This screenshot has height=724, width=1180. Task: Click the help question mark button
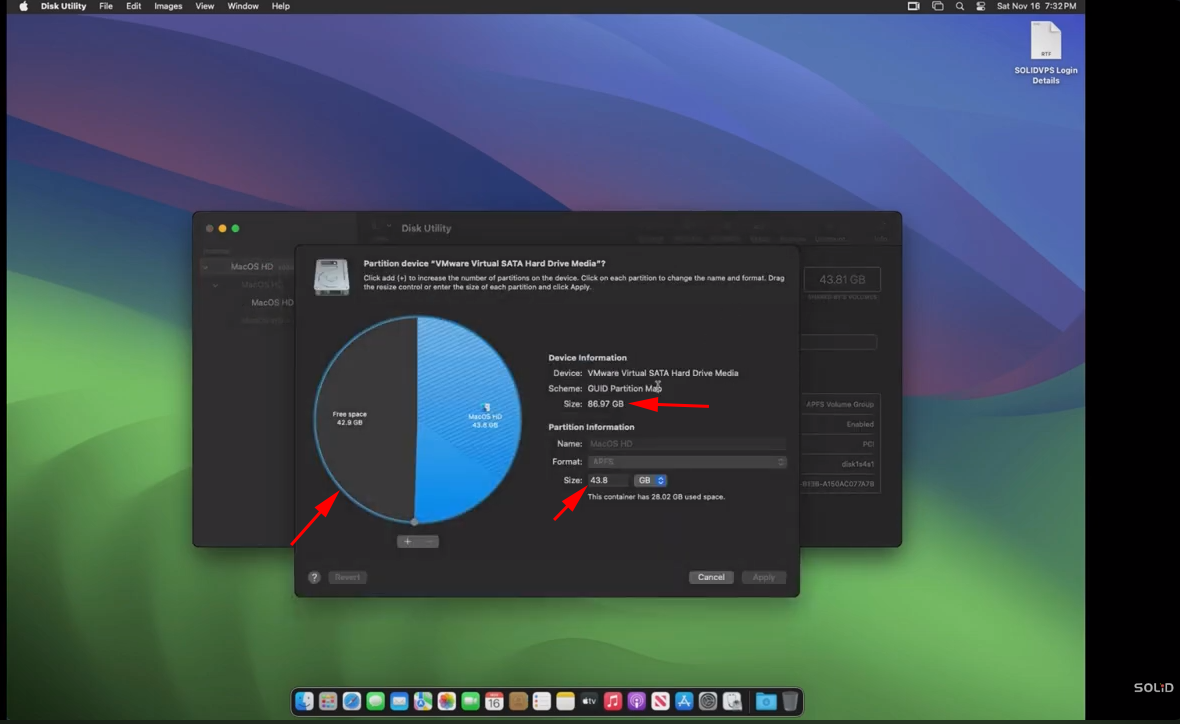click(314, 577)
